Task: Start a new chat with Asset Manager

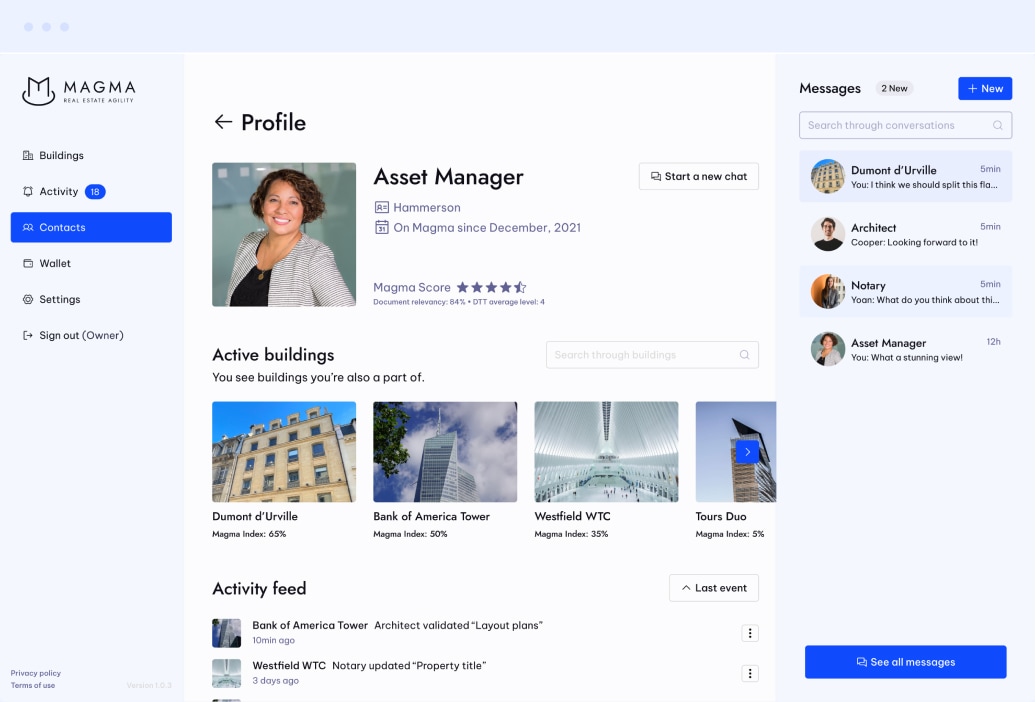Action: [x=698, y=176]
